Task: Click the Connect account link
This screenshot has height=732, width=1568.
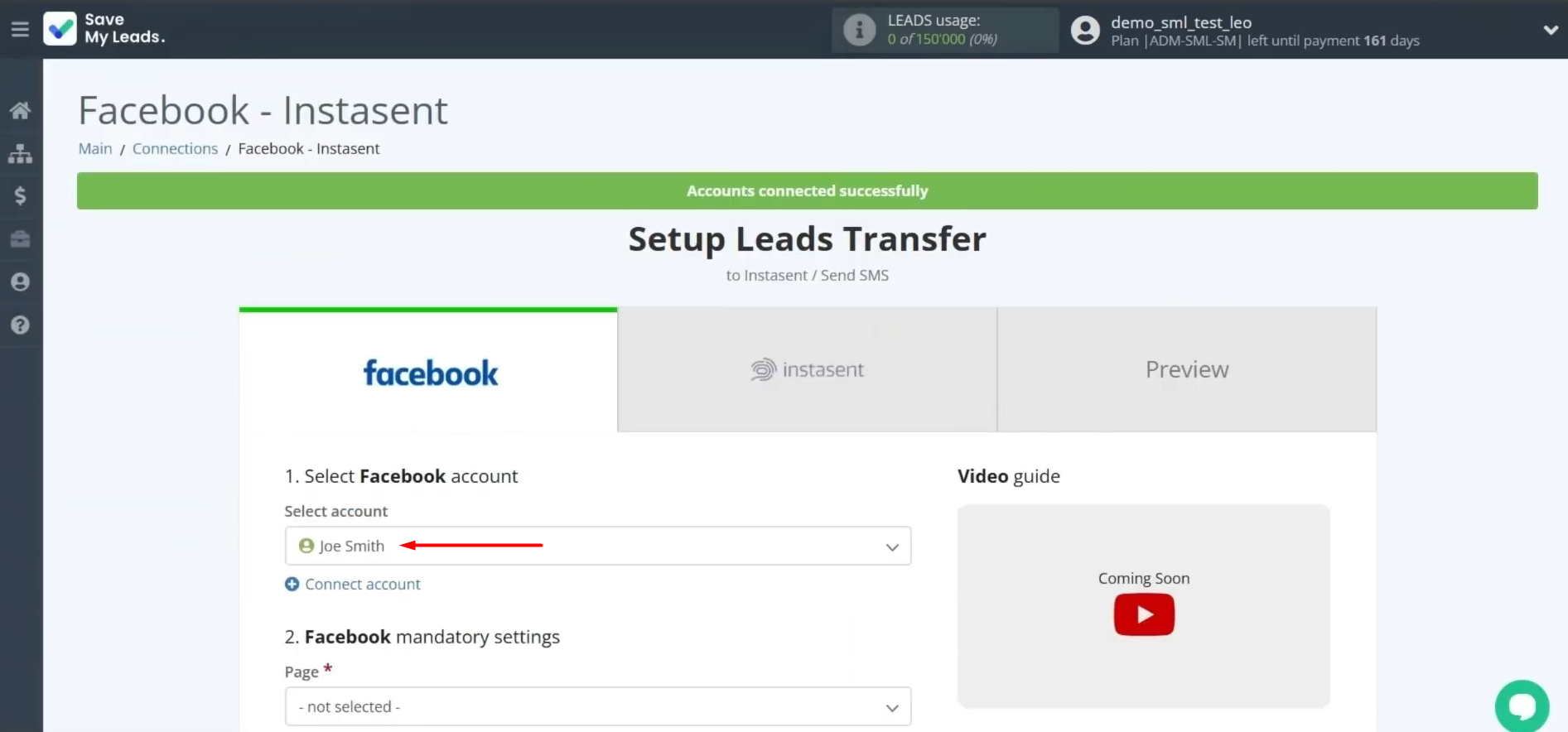Action: (x=363, y=584)
